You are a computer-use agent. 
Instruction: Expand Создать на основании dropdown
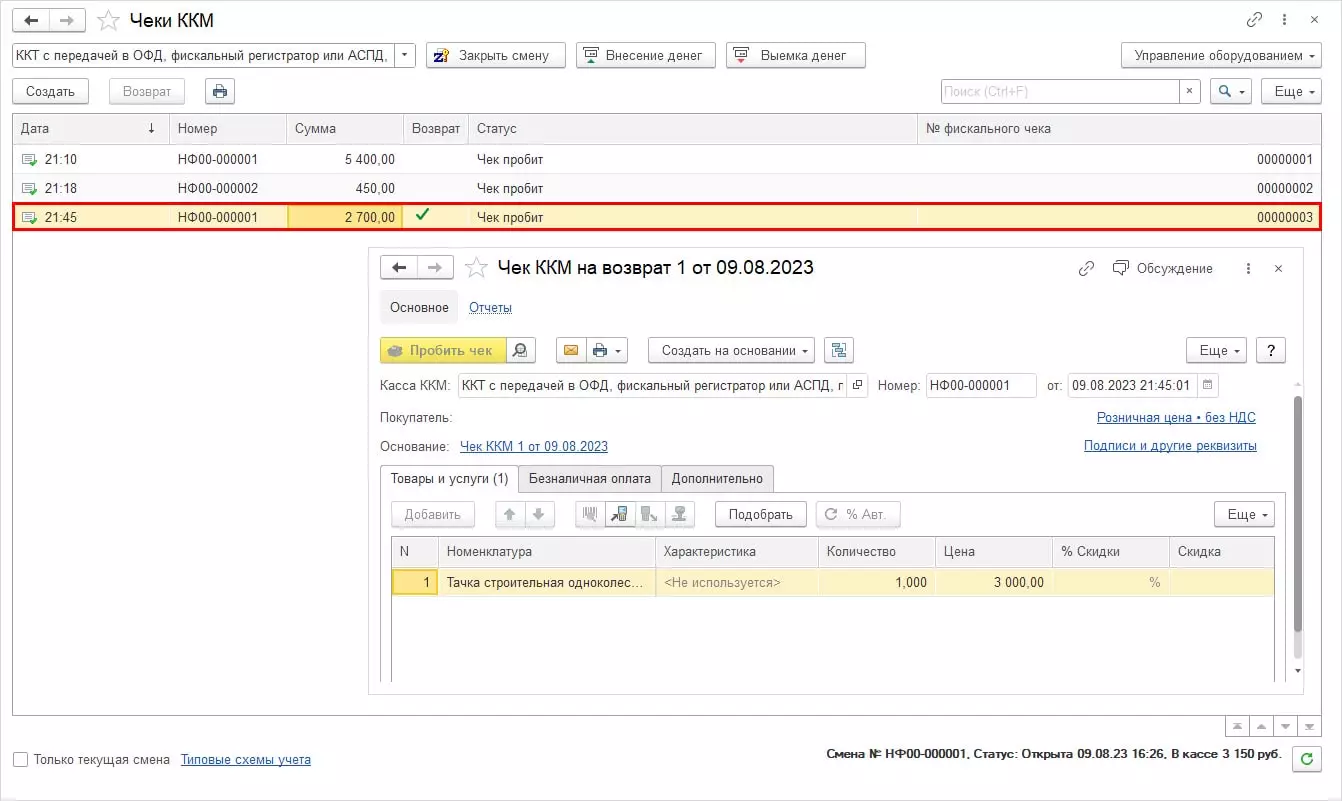point(732,350)
